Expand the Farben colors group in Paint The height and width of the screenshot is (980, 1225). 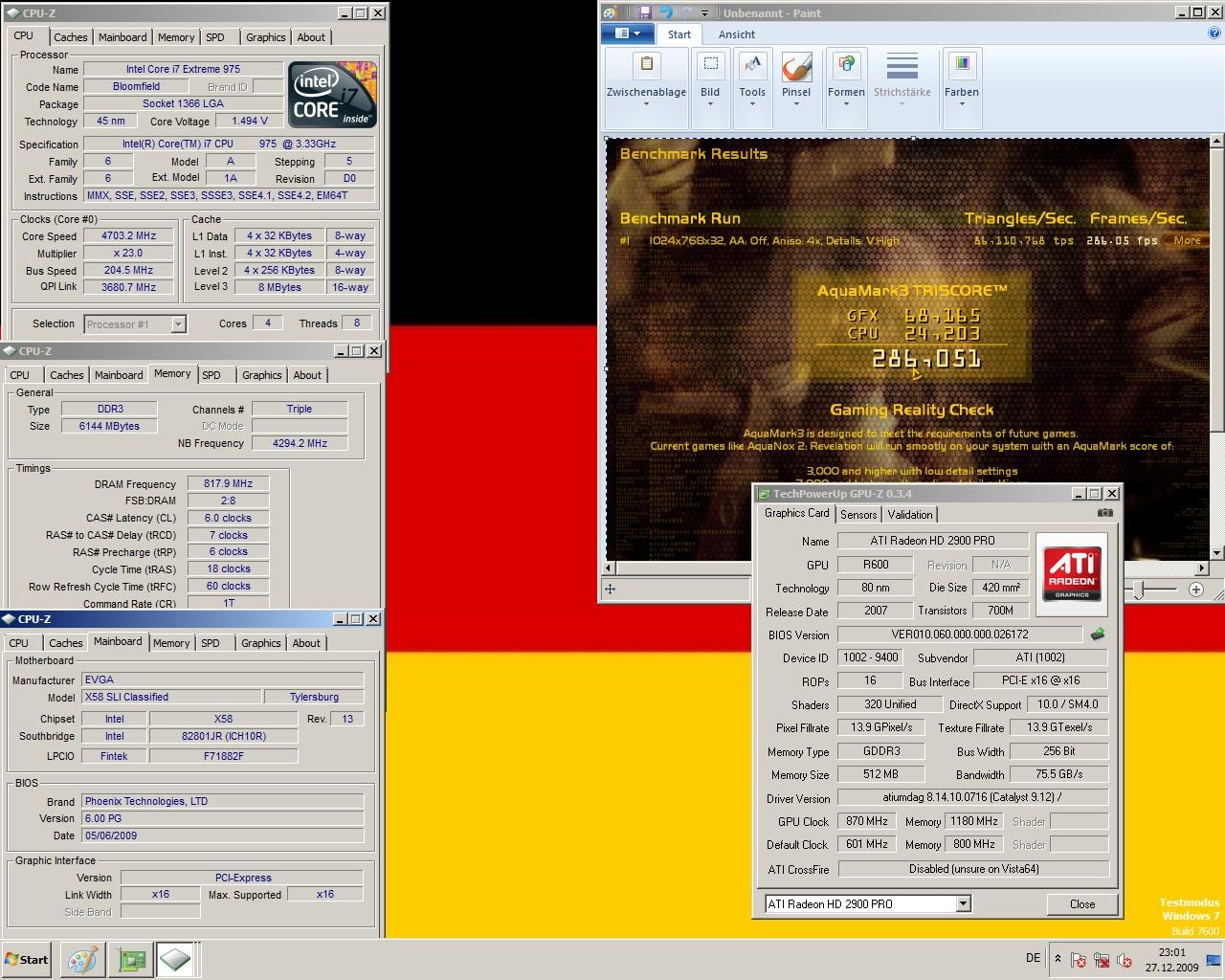[x=962, y=86]
